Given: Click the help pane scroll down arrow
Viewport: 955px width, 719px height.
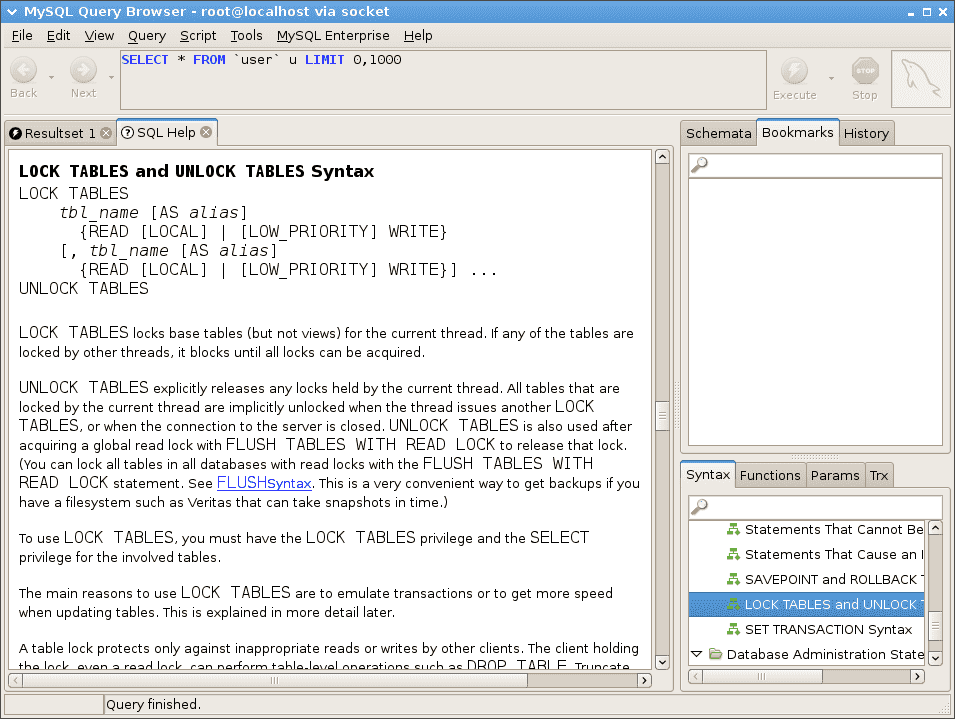Looking at the screenshot, I should click(x=662, y=662).
